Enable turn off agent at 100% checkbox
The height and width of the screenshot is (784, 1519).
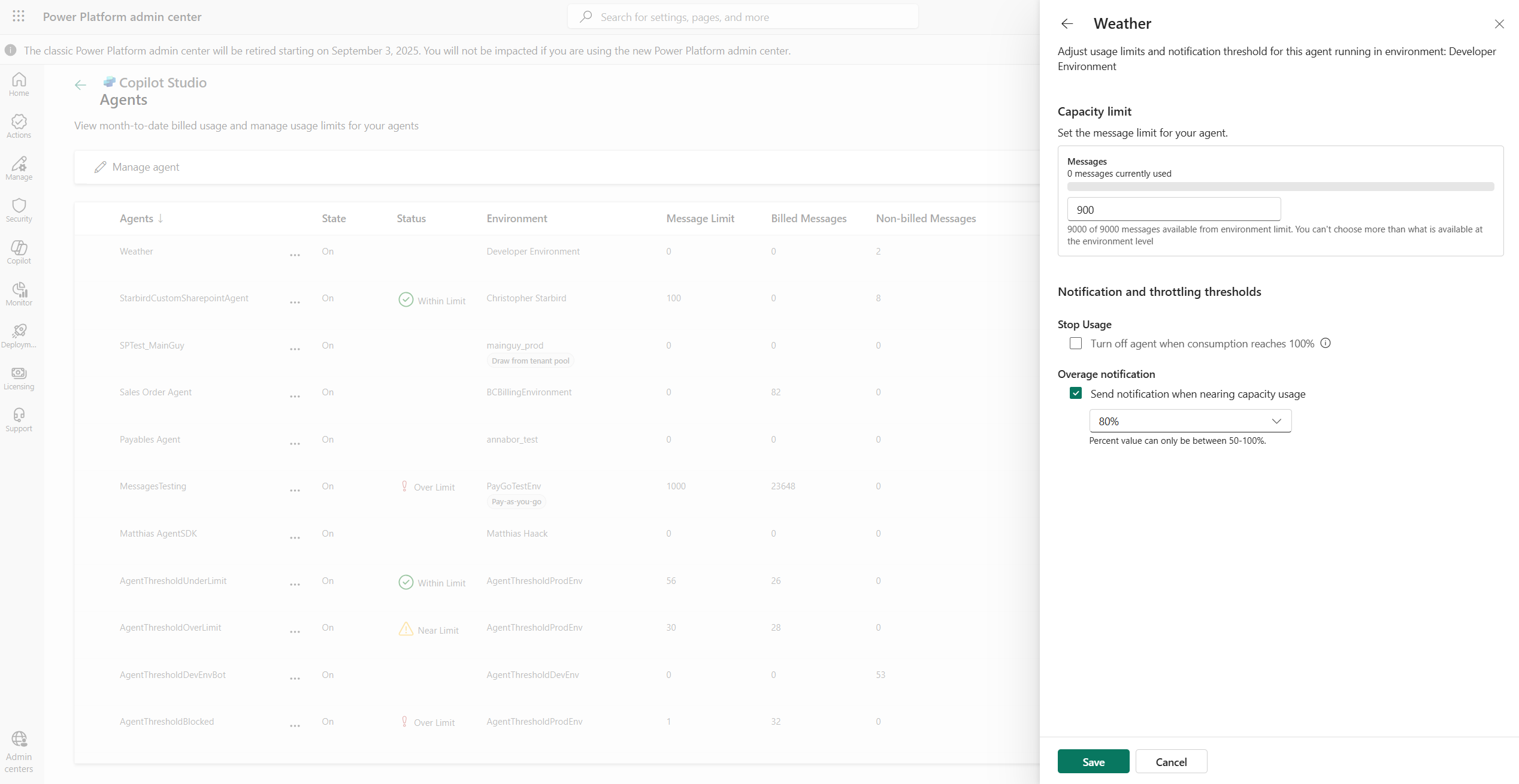1076,344
